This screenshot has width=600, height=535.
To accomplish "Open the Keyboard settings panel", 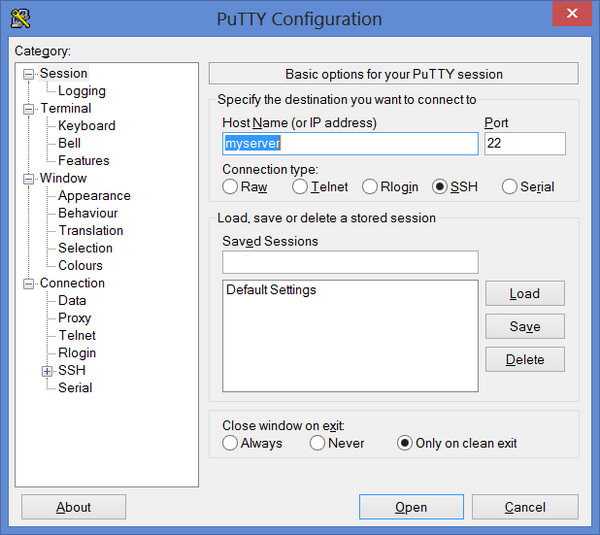I will click(86, 126).
